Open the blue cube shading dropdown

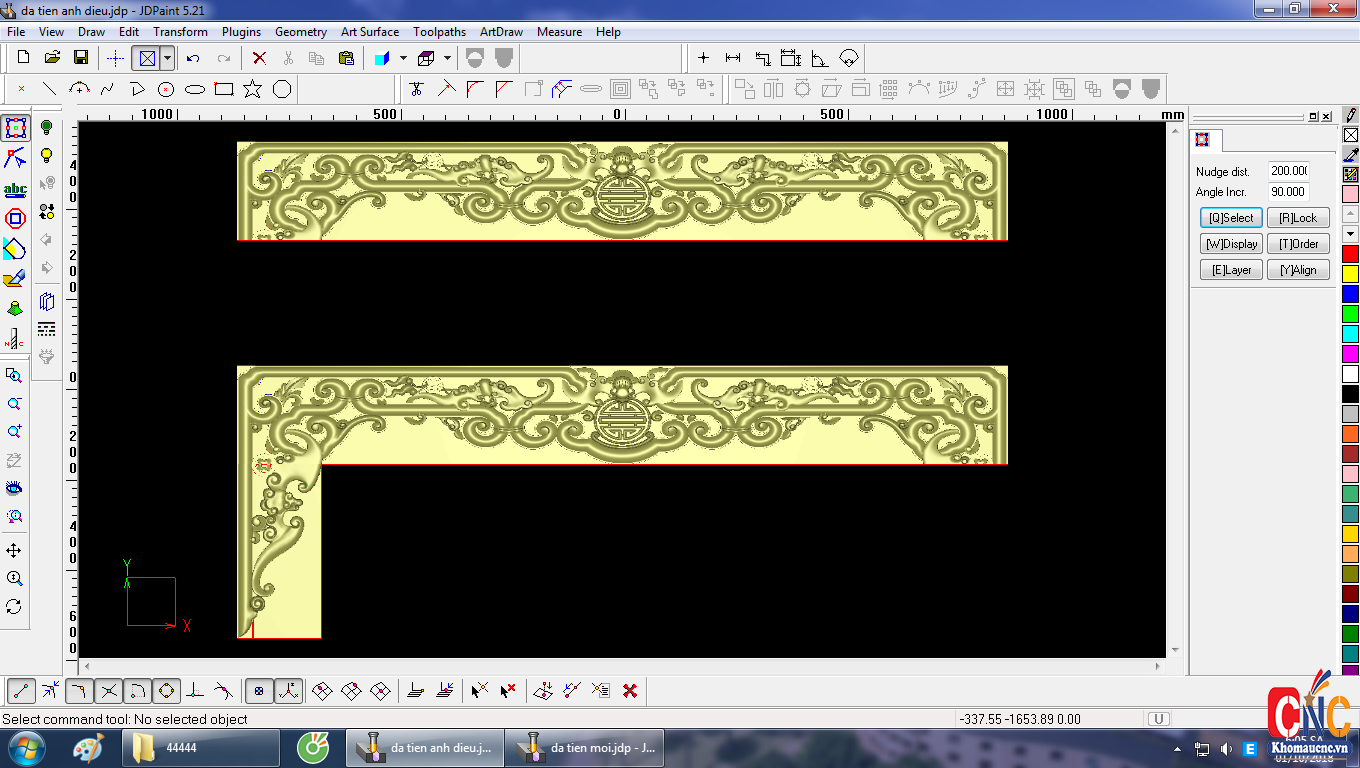403,58
